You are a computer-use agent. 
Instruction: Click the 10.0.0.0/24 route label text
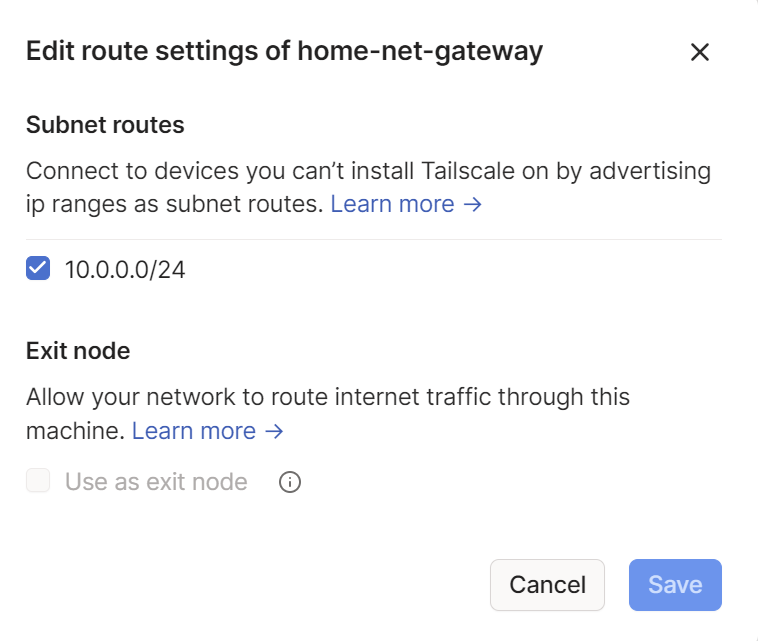(x=125, y=270)
